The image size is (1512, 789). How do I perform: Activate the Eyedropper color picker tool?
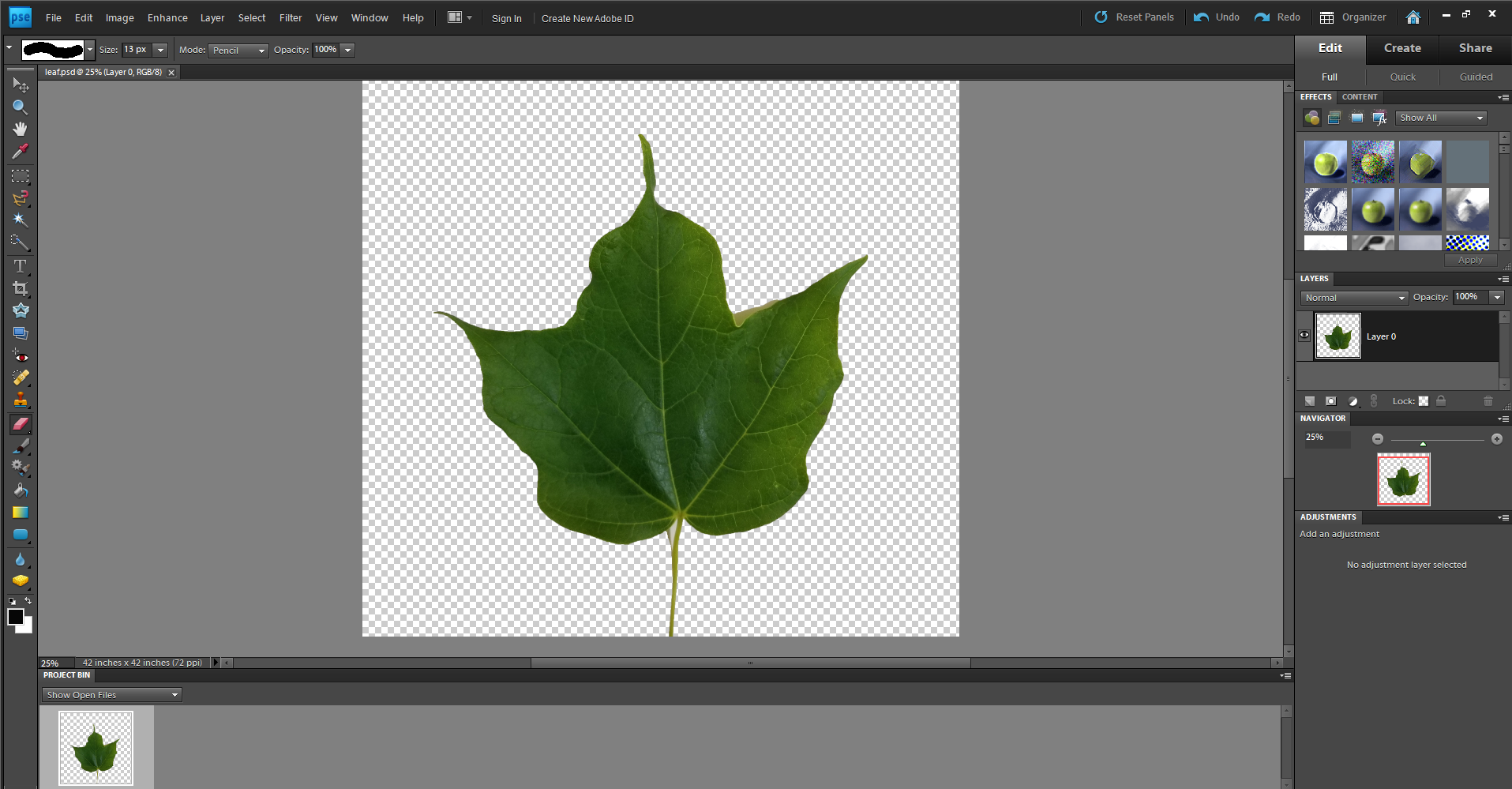click(x=20, y=150)
